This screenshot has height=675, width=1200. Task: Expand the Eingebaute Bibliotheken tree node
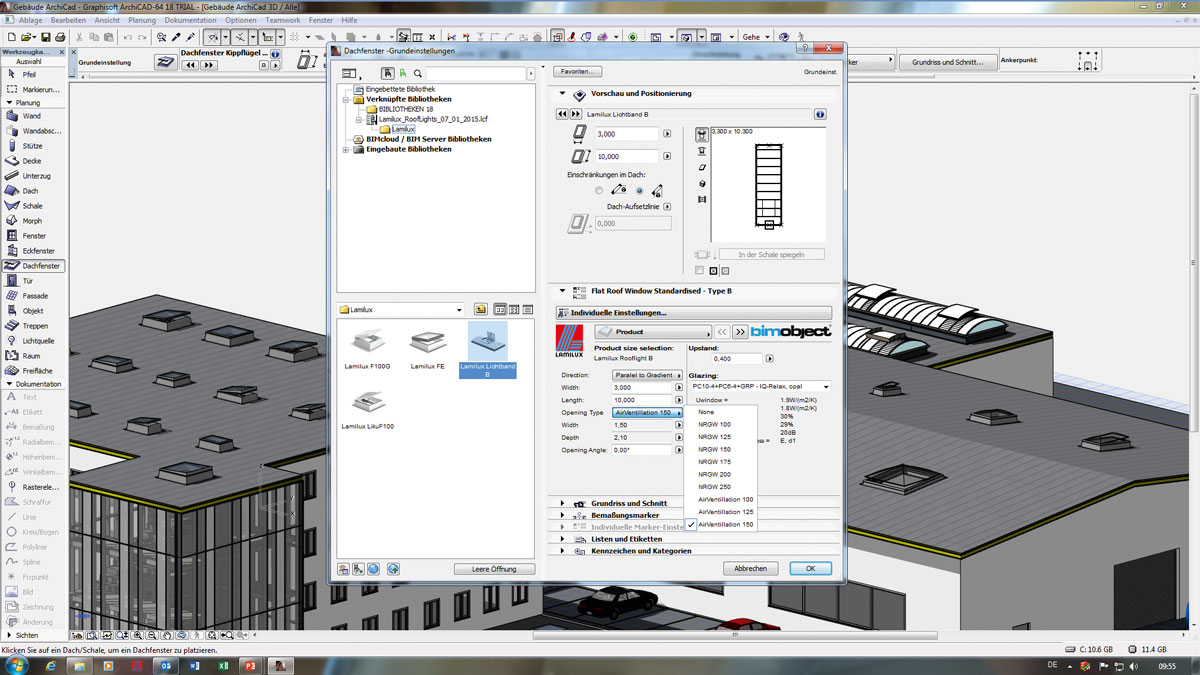click(x=346, y=149)
